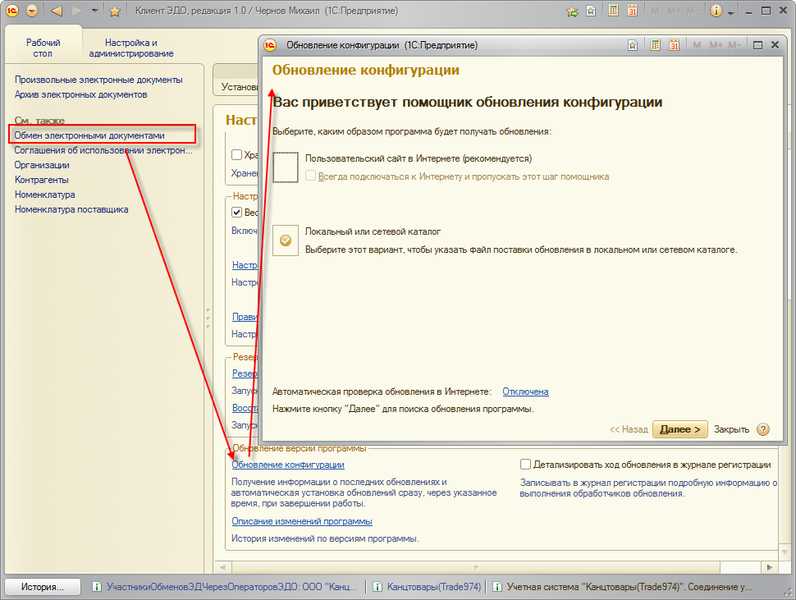Open Архив электронных документов

[81, 94]
